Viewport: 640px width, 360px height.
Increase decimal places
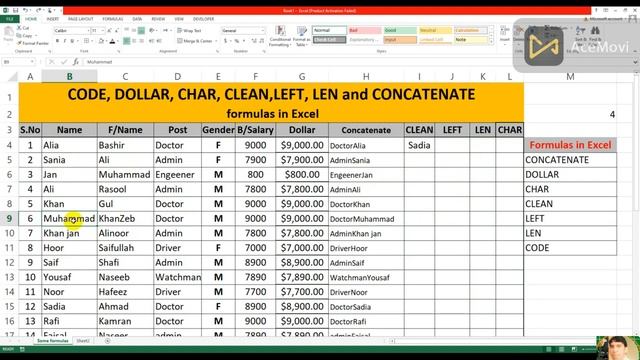(254, 41)
